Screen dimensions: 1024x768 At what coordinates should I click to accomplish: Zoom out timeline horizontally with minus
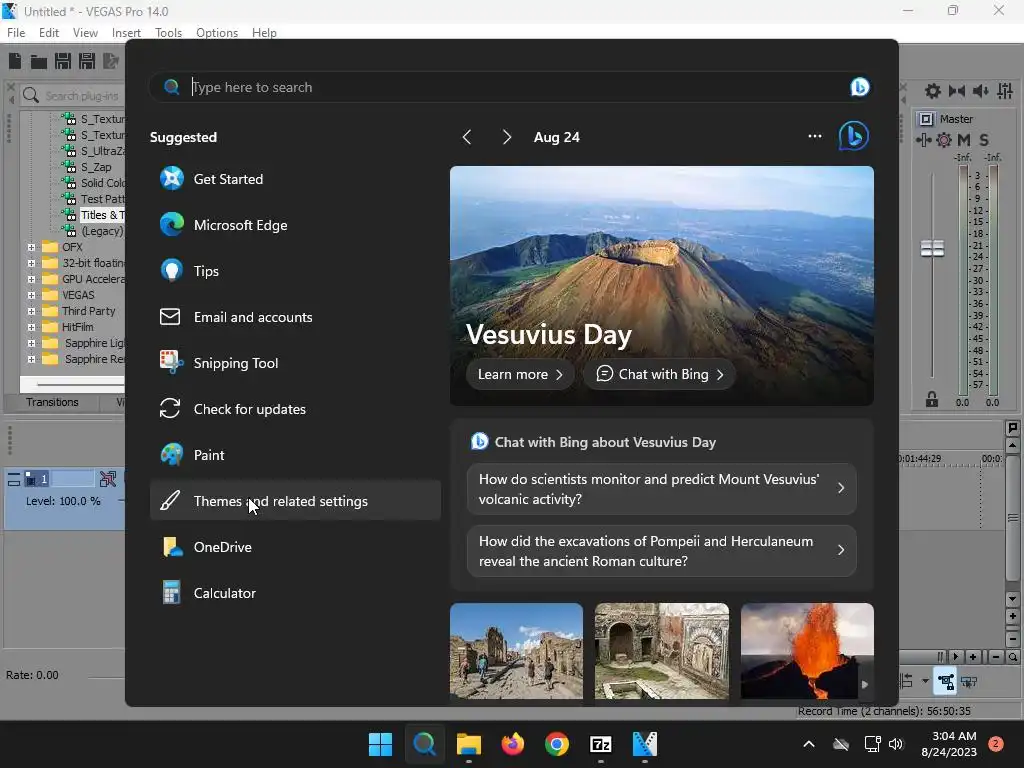click(x=995, y=657)
